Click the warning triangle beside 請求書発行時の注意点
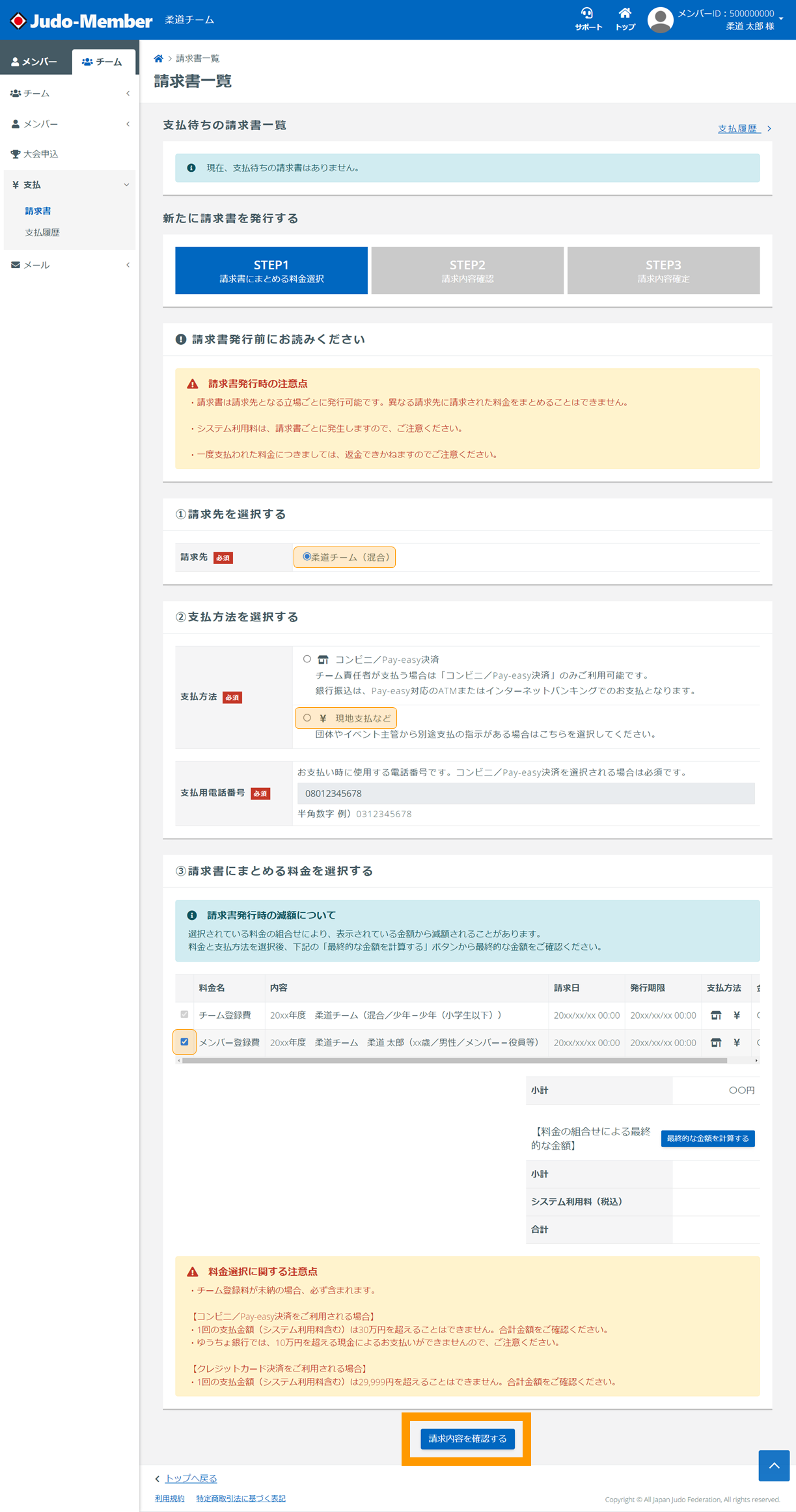The width and height of the screenshot is (796, 1512). point(193,384)
